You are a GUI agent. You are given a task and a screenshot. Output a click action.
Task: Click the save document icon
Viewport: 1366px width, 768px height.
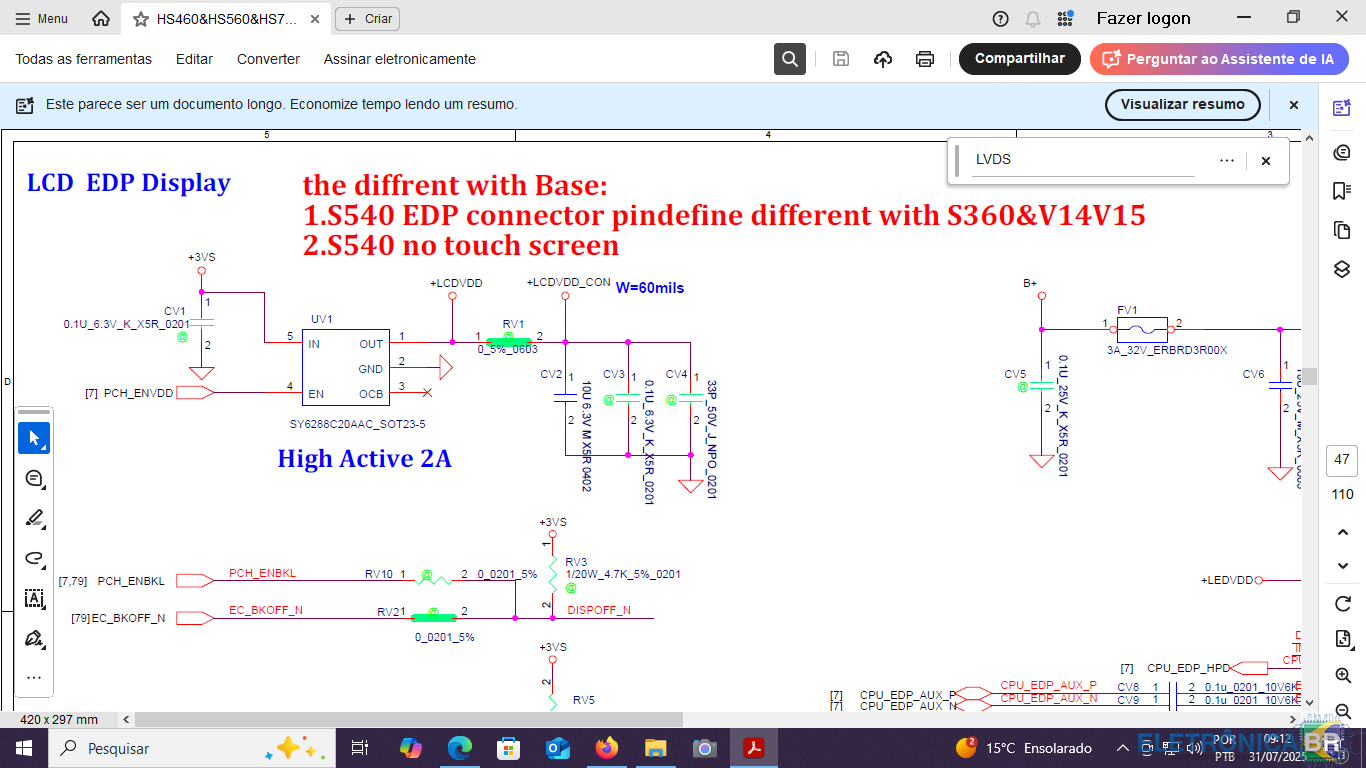click(x=841, y=59)
